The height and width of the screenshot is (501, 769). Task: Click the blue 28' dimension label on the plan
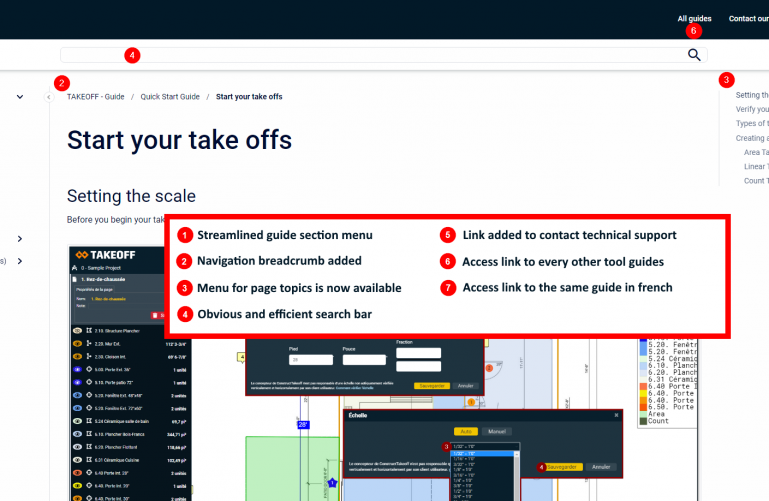pyautogui.click(x=303, y=425)
